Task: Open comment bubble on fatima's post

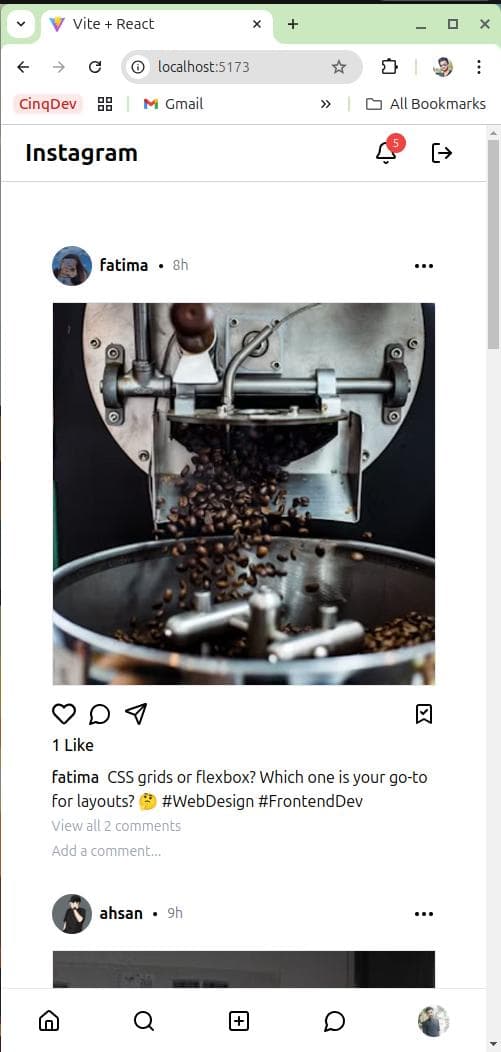Action: (x=99, y=714)
